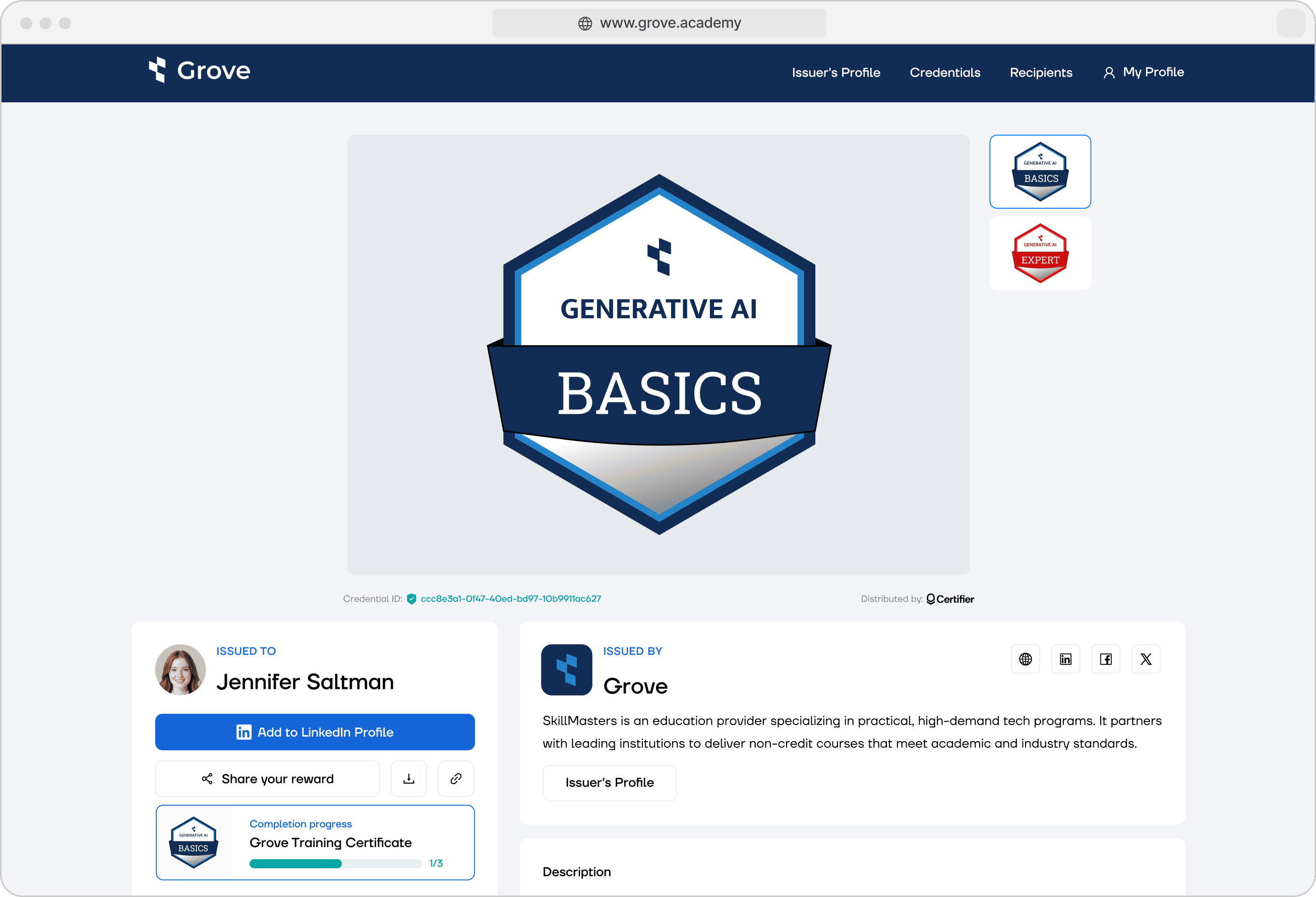Click the Jennifer Saltman name text
The height and width of the screenshot is (897, 1316).
[305, 681]
